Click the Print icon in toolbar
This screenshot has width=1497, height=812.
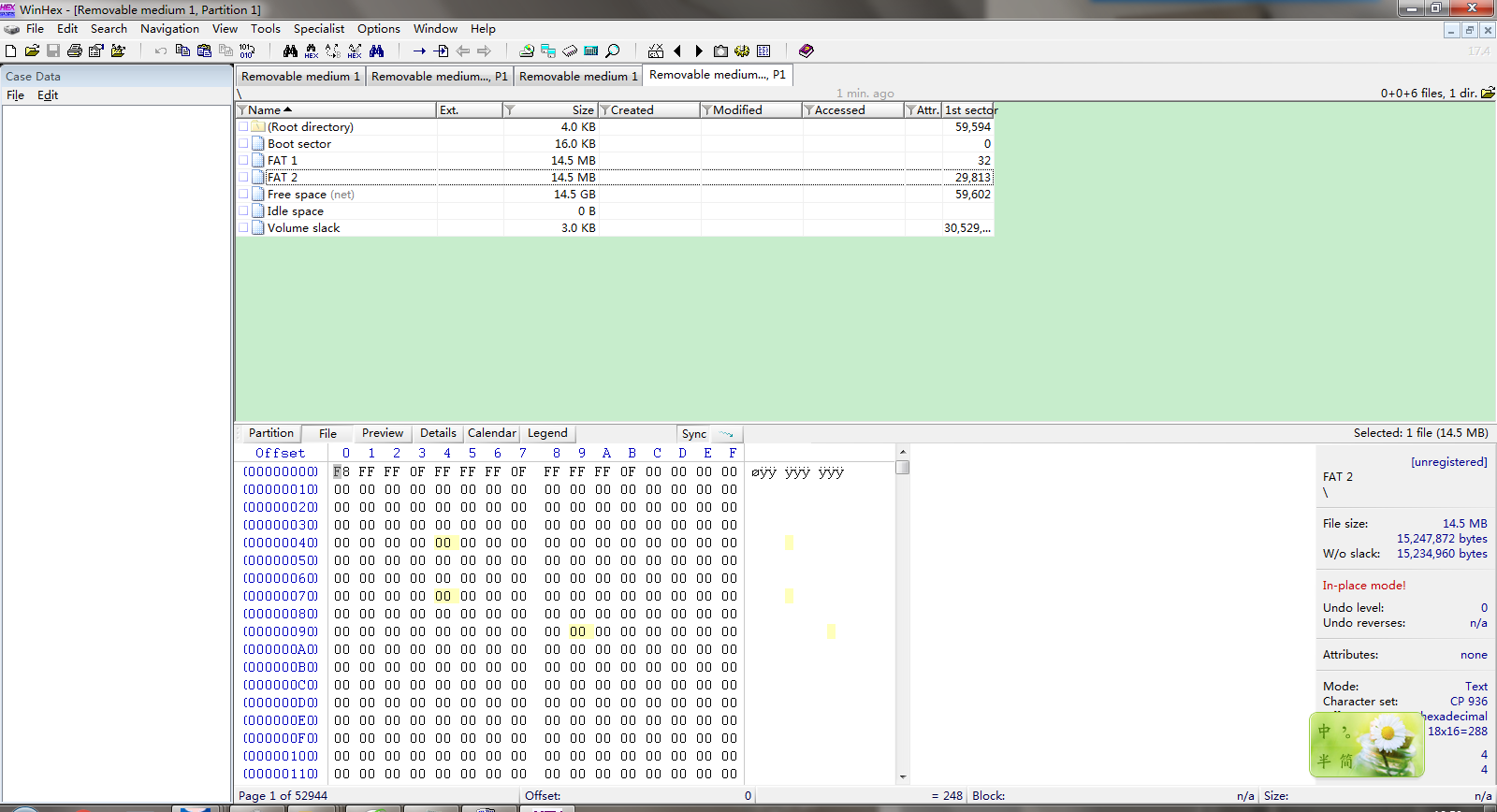pos(75,51)
